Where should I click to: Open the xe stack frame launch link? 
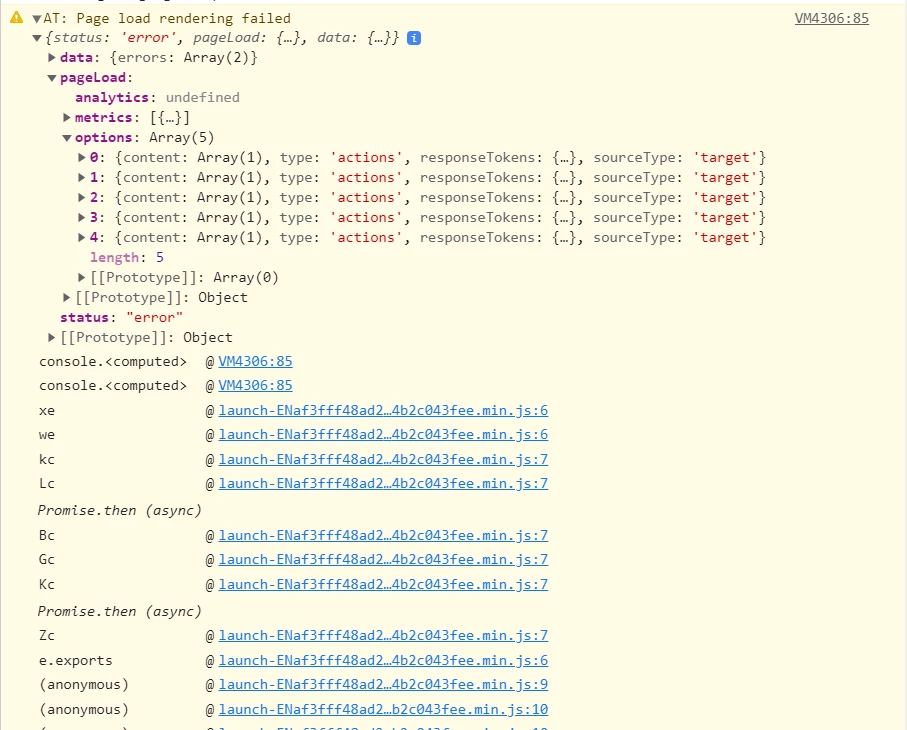(x=383, y=411)
